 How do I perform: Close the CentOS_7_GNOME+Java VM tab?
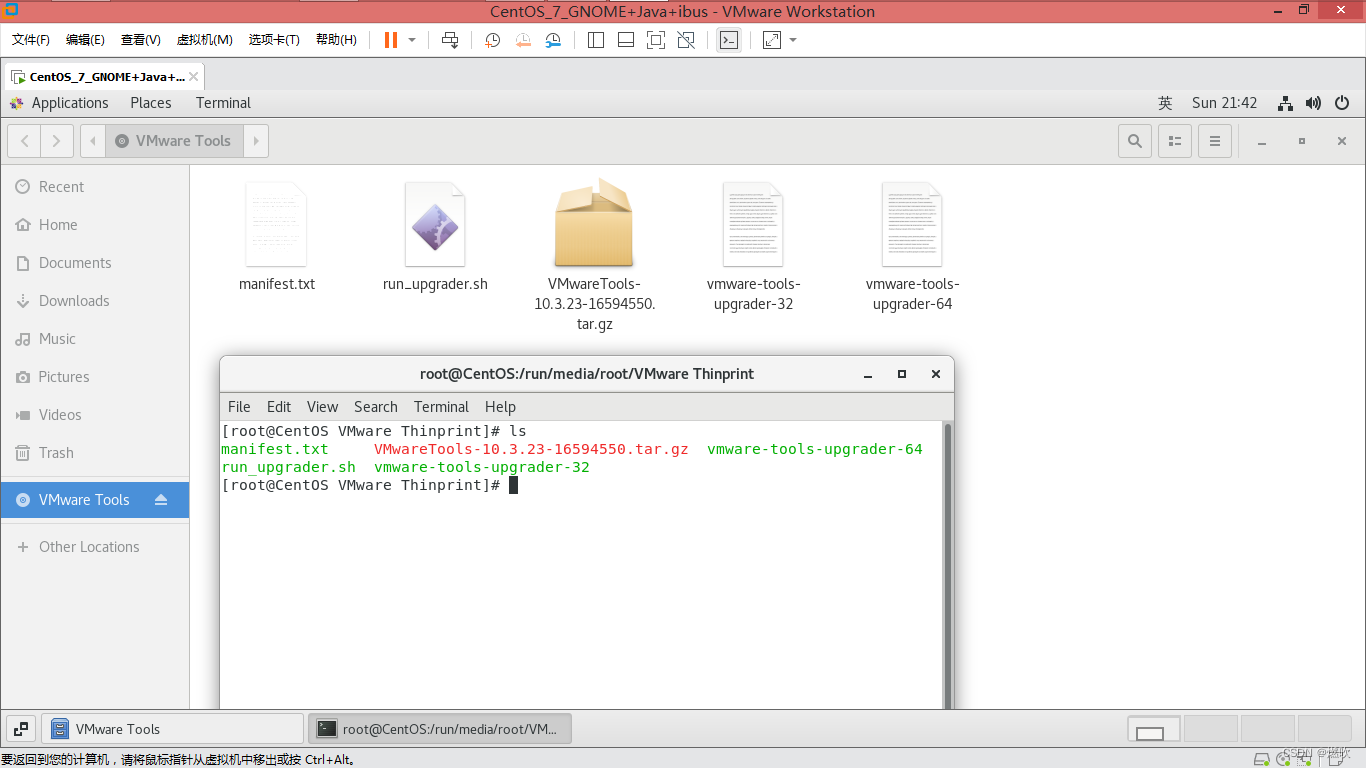pyautogui.click(x=194, y=77)
